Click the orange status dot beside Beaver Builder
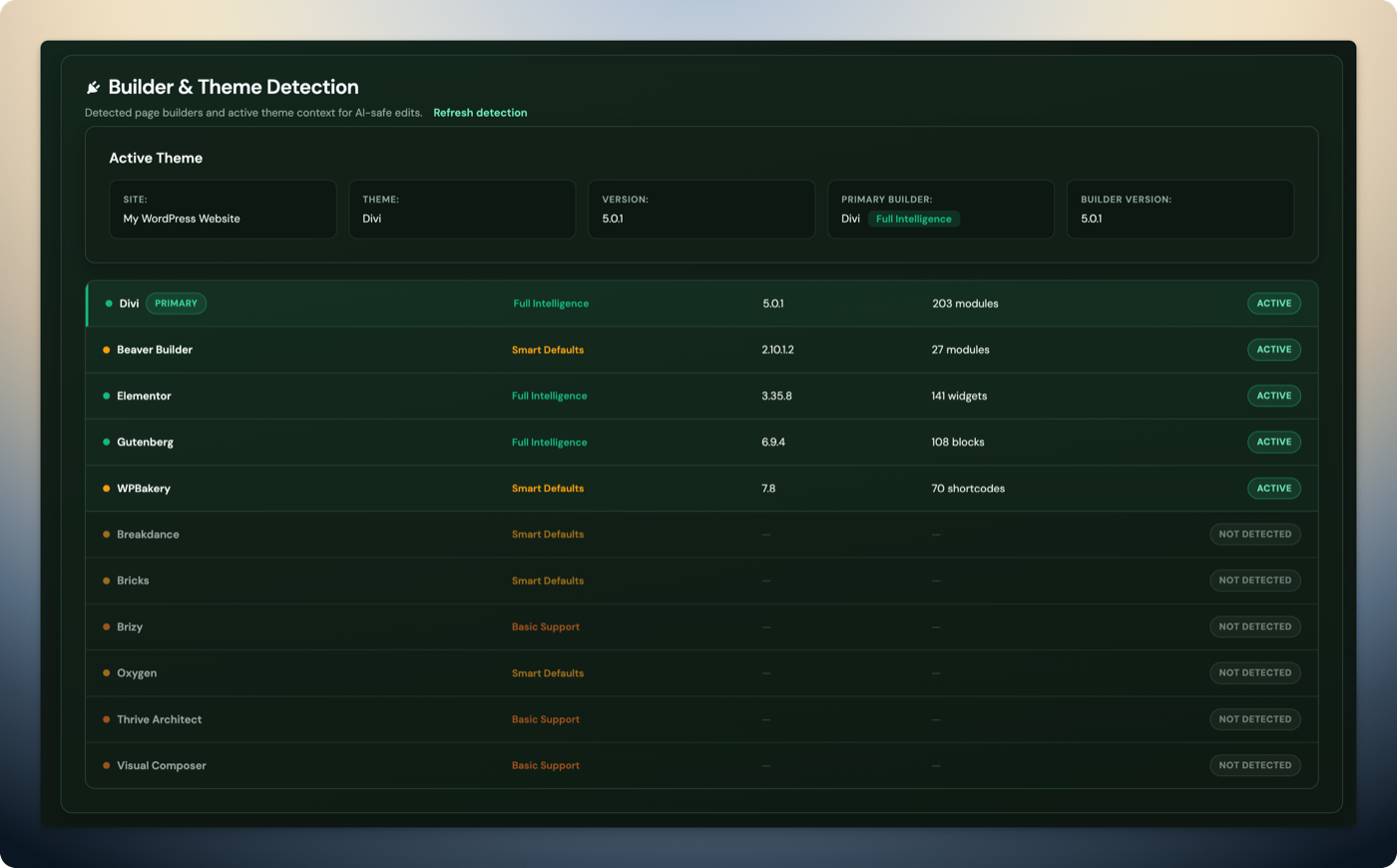The image size is (1397, 868). click(107, 349)
